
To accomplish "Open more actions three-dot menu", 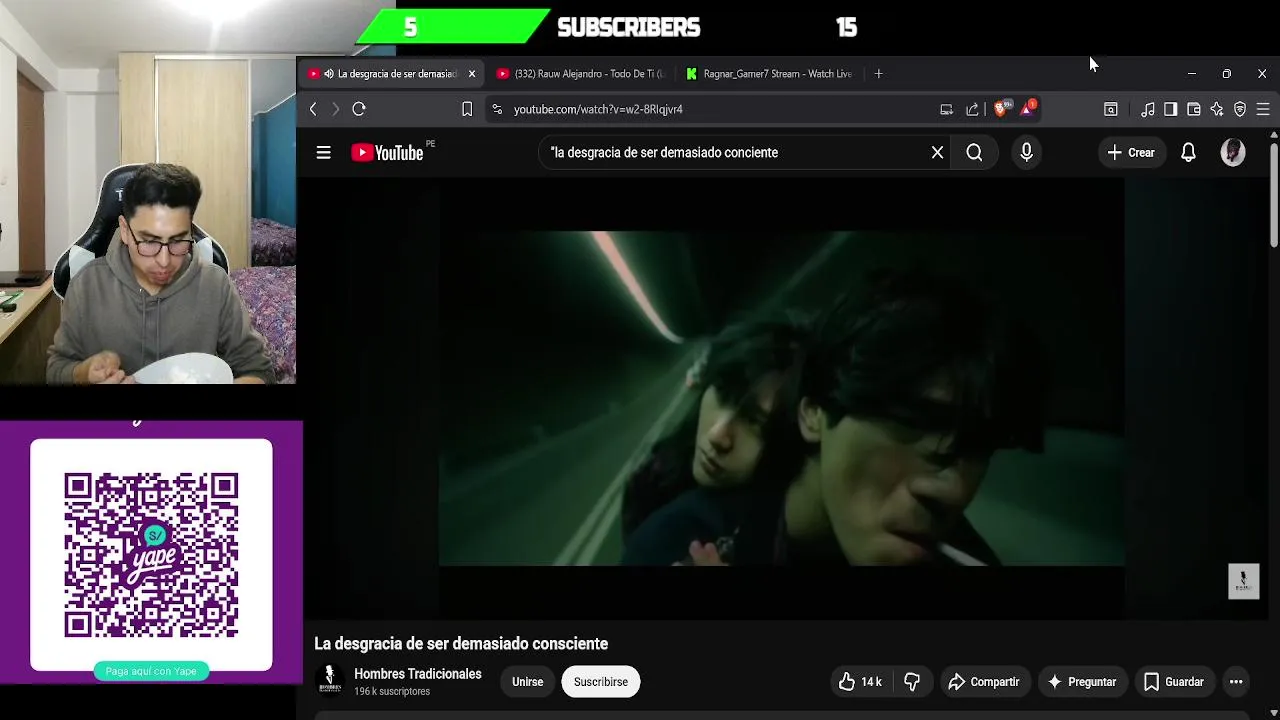I will point(1236,682).
